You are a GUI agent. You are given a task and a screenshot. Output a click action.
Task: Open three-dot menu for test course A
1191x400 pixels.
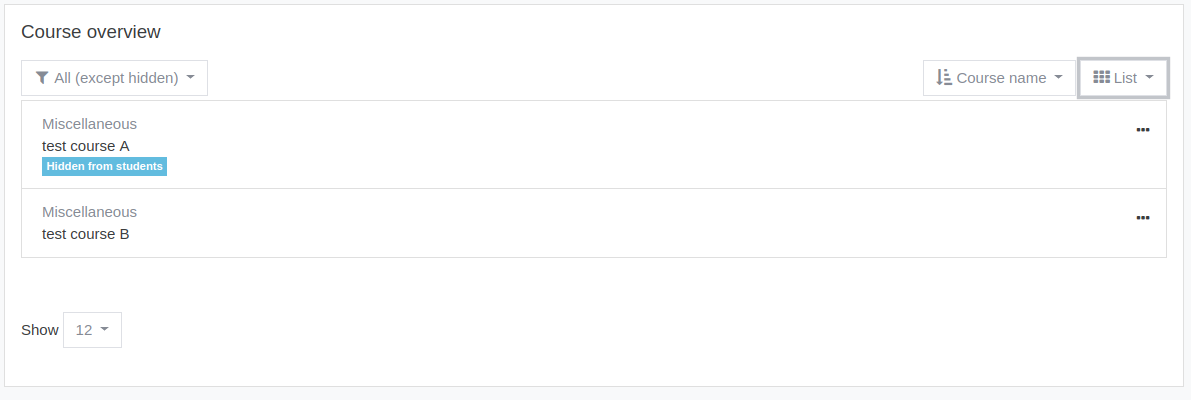coord(1142,130)
